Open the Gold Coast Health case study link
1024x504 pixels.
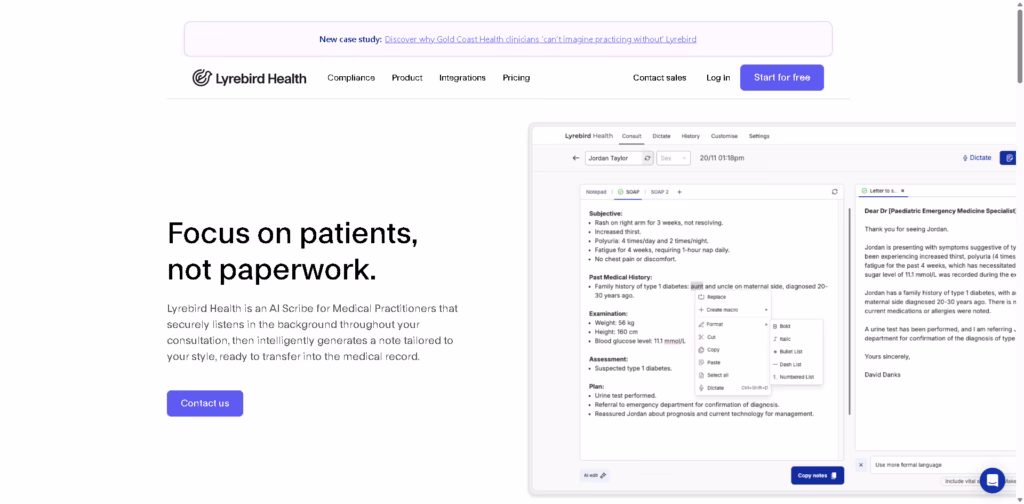coord(540,39)
